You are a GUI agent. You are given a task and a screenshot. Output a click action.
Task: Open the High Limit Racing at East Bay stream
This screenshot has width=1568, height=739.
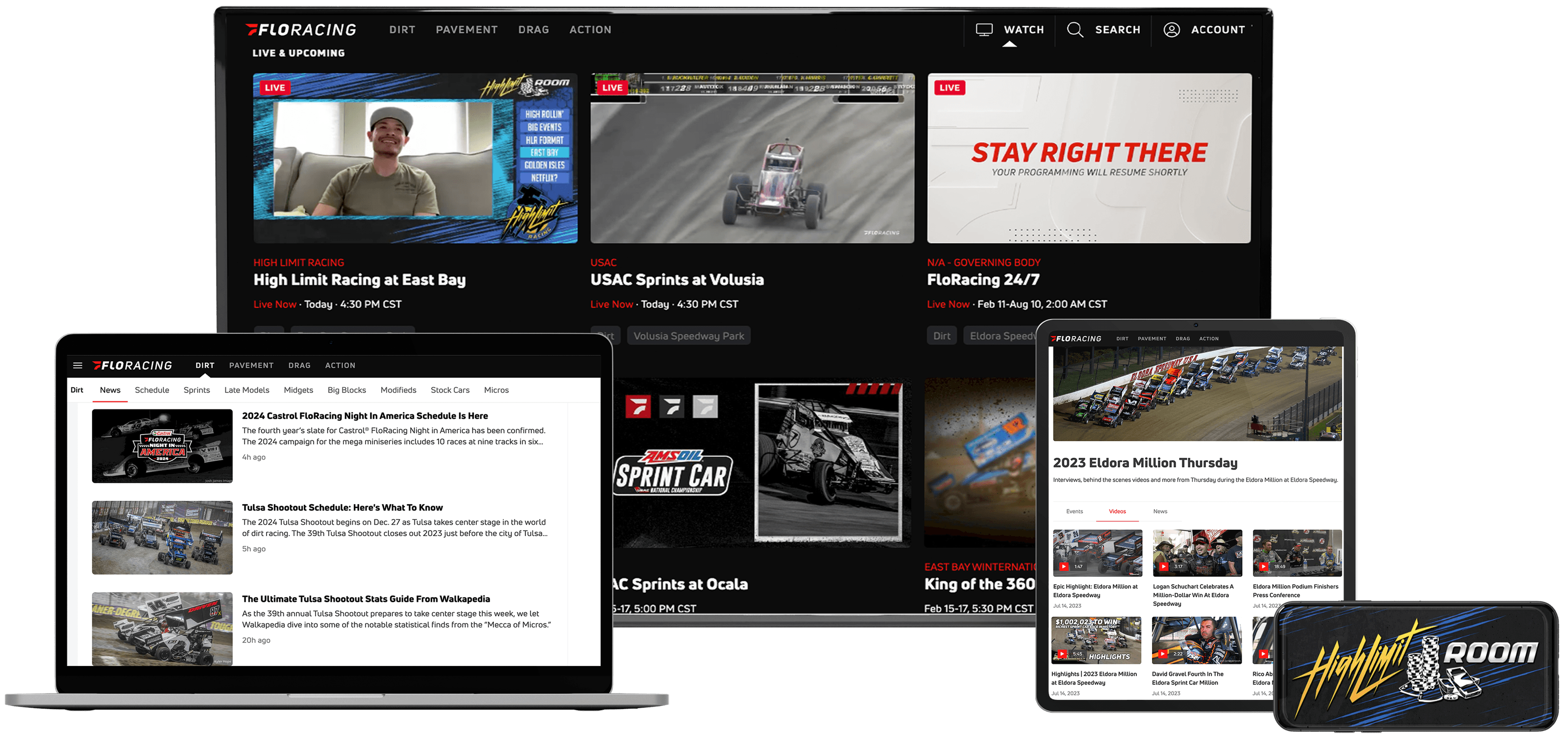[359, 279]
